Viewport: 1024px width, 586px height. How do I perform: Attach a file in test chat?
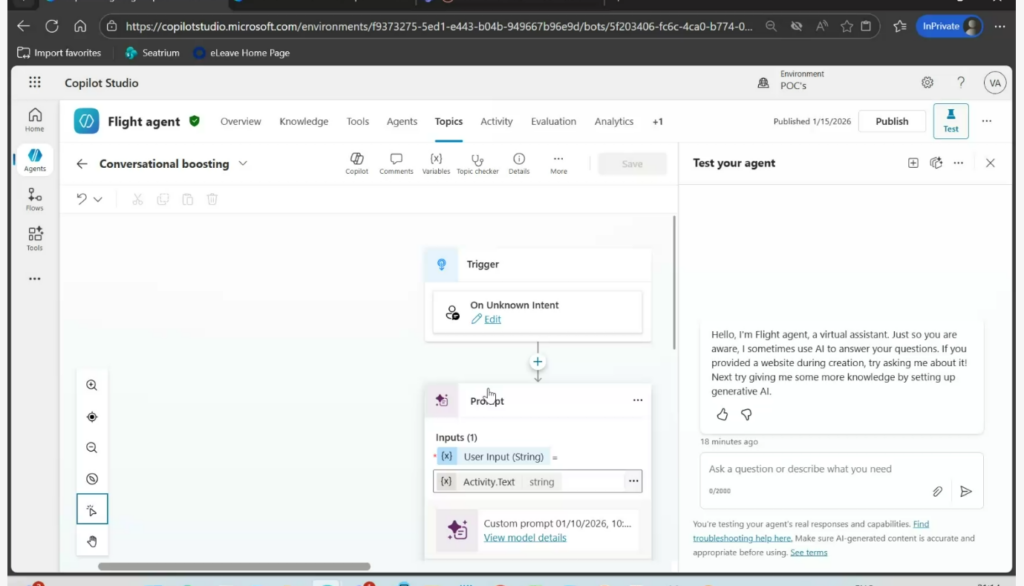pyautogui.click(x=938, y=491)
